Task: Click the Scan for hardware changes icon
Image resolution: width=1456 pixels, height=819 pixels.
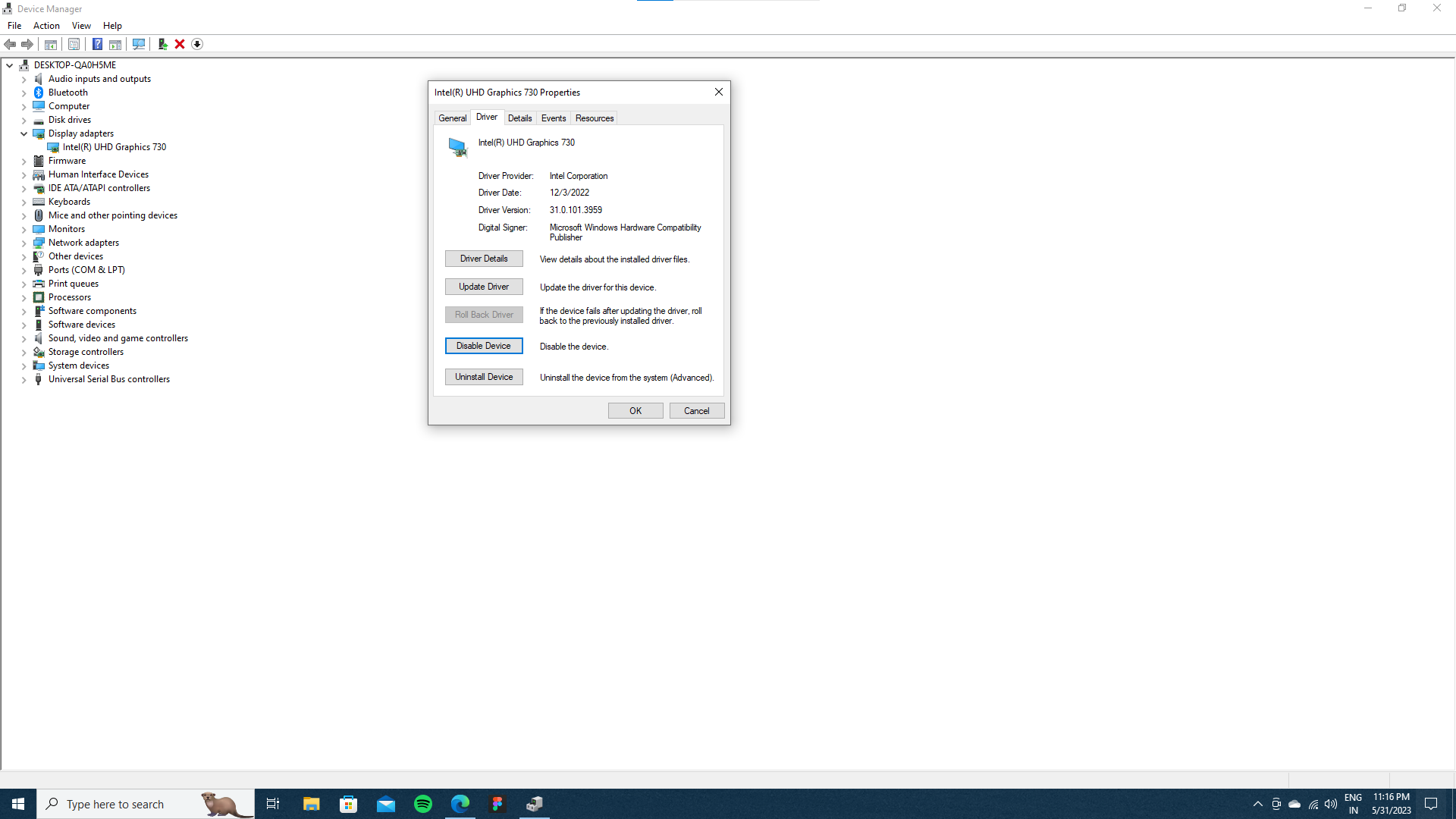Action: [139, 44]
